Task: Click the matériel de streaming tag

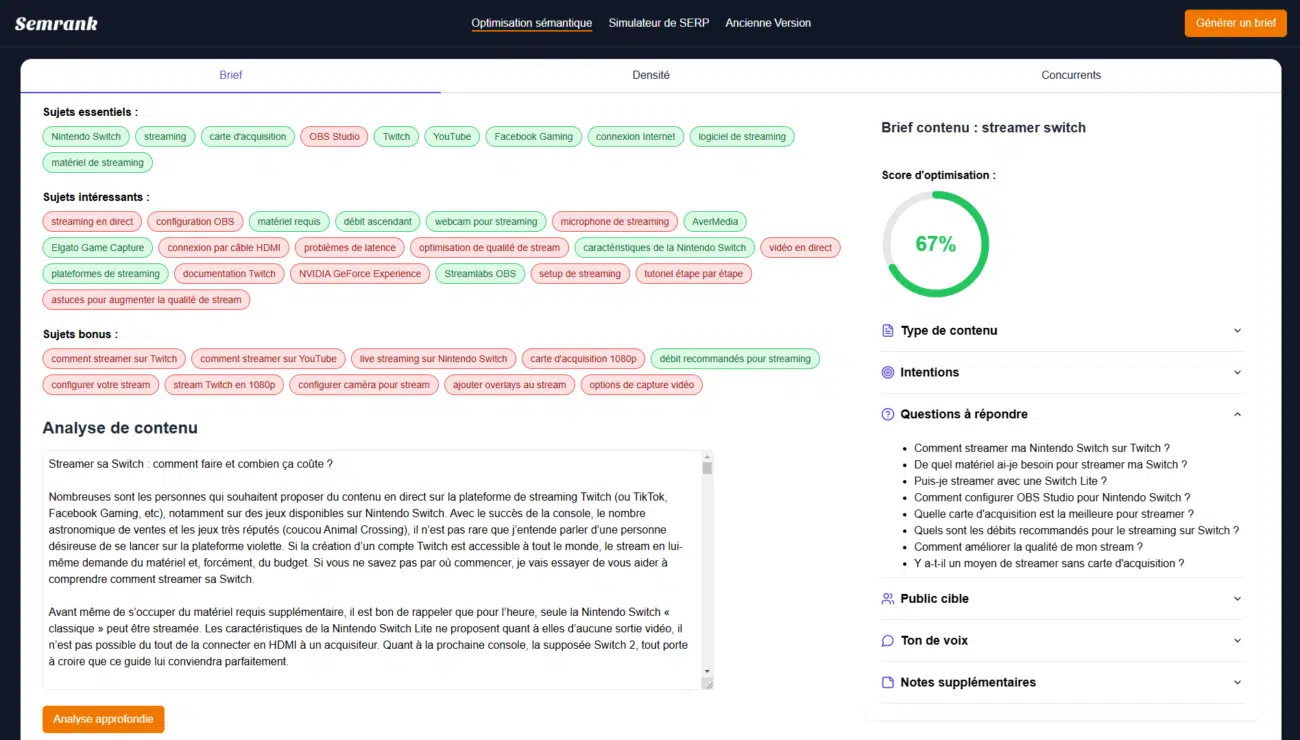Action: click(98, 163)
